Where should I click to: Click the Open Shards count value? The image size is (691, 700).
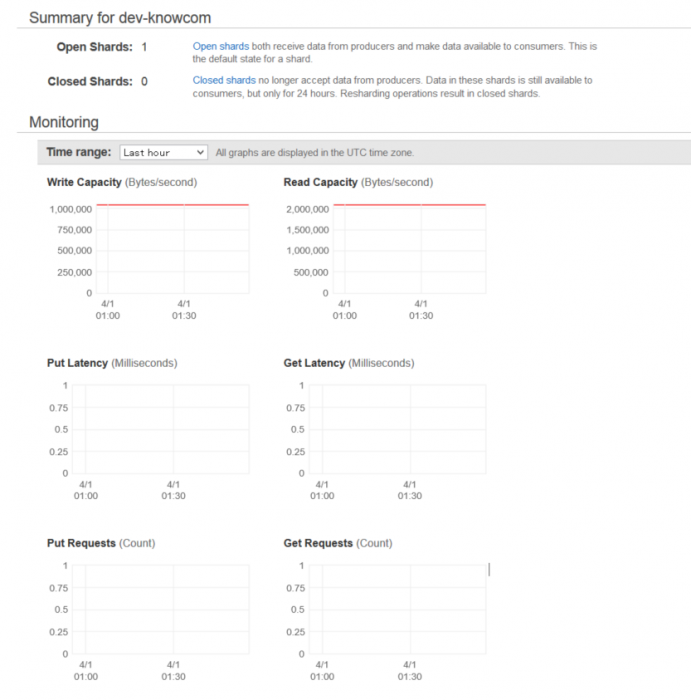point(144,47)
